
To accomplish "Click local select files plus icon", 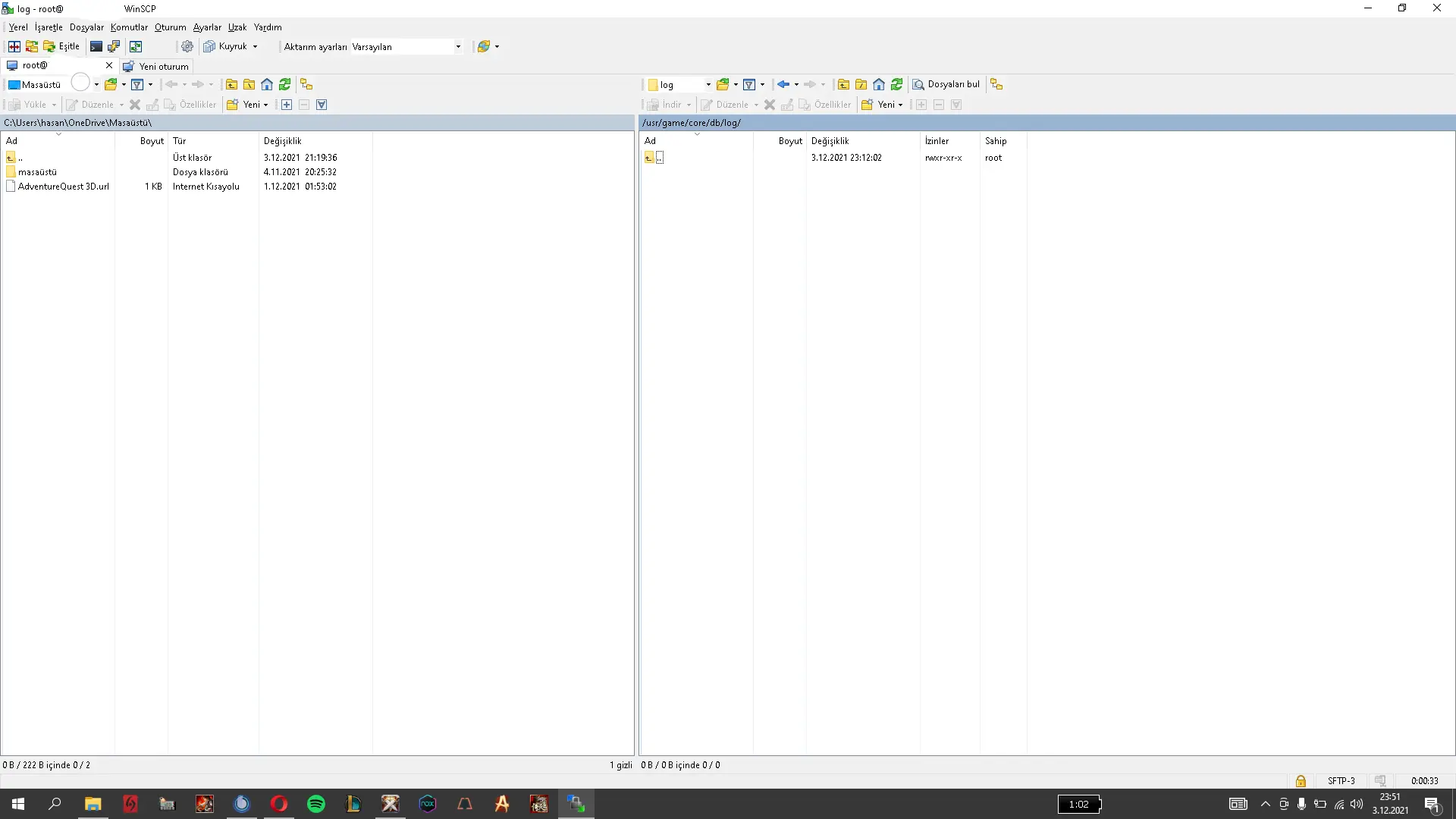I will point(287,105).
